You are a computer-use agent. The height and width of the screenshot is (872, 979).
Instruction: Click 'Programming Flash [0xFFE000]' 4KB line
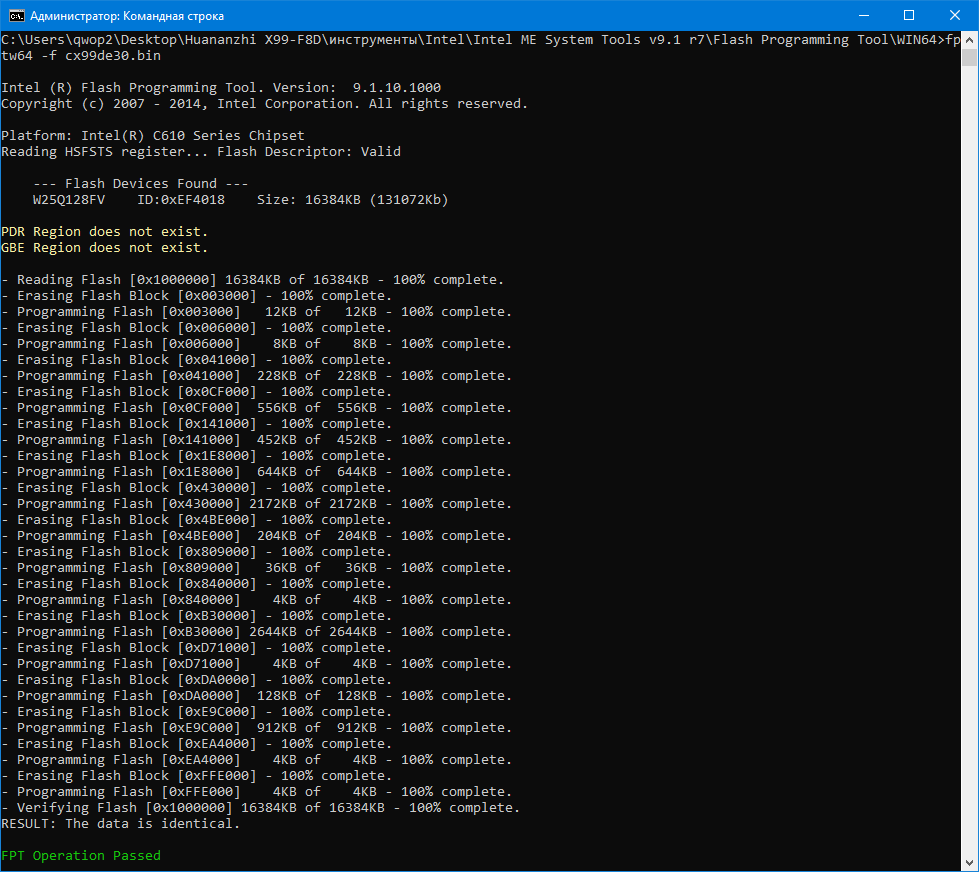pos(257,791)
